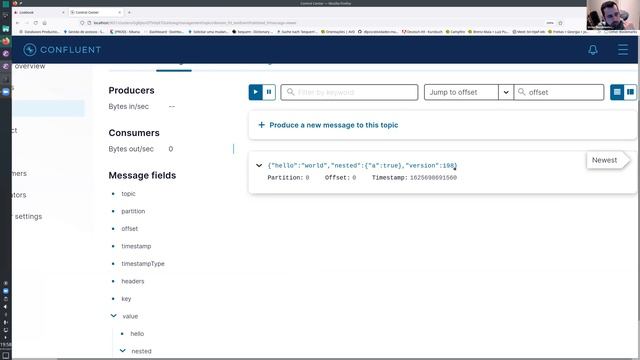Switch to the Control Center browser tab

coord(95,12)
